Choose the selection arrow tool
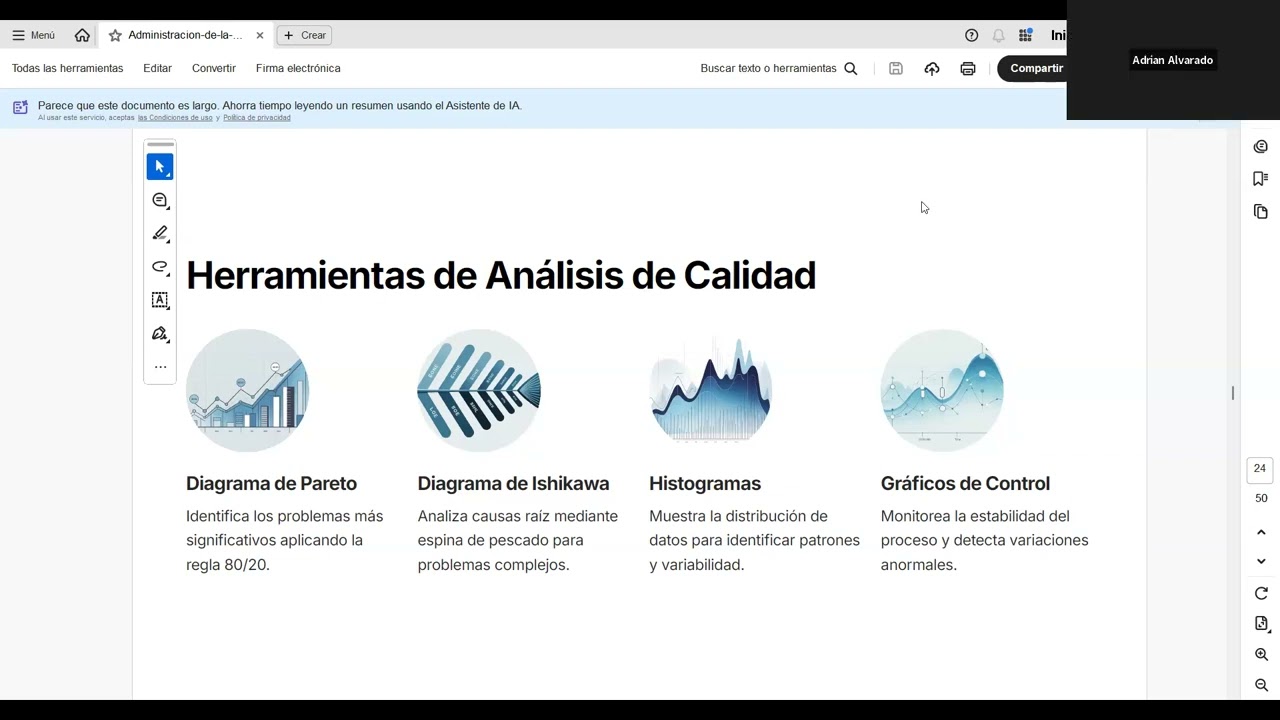Image resolution: width=1280 pixels, height=720 pixels. (x=160, y=167)
